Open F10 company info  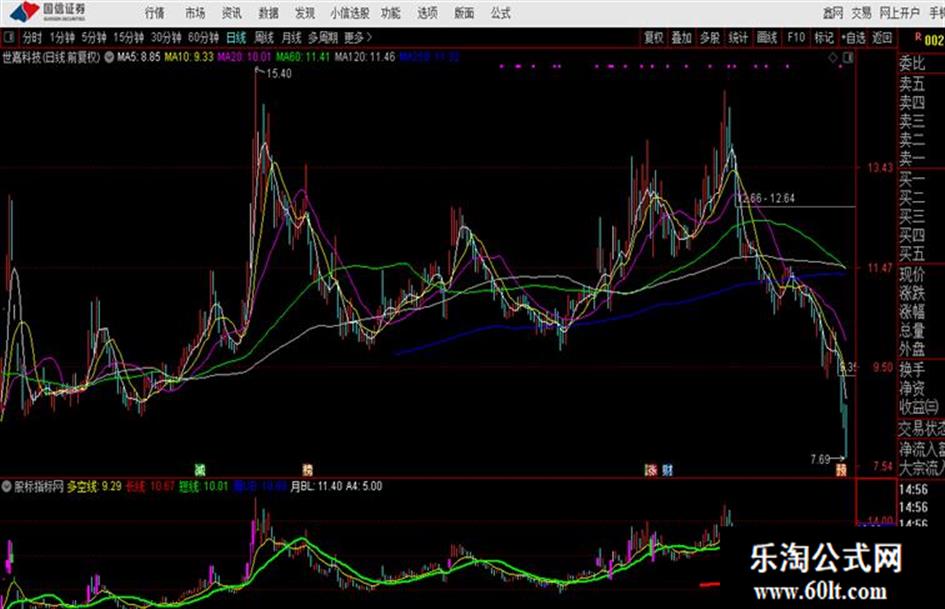pos(796,37)
